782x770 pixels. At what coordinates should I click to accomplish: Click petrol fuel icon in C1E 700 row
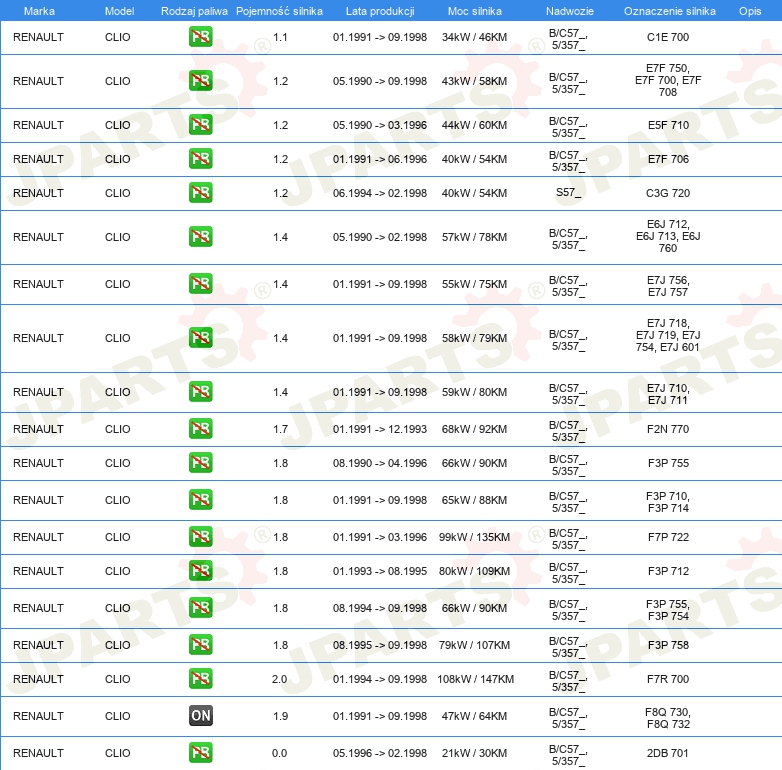[200, 37]
